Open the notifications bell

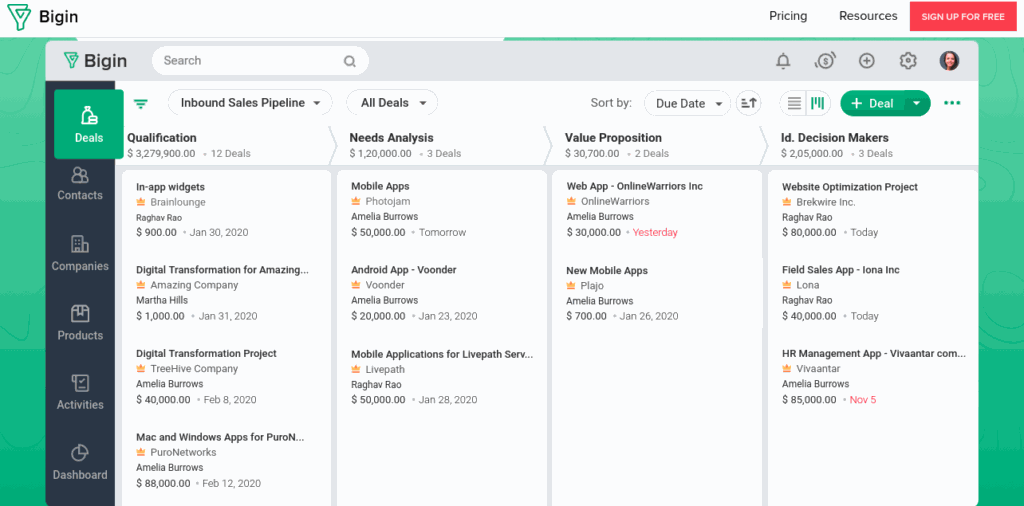(783, 61)
